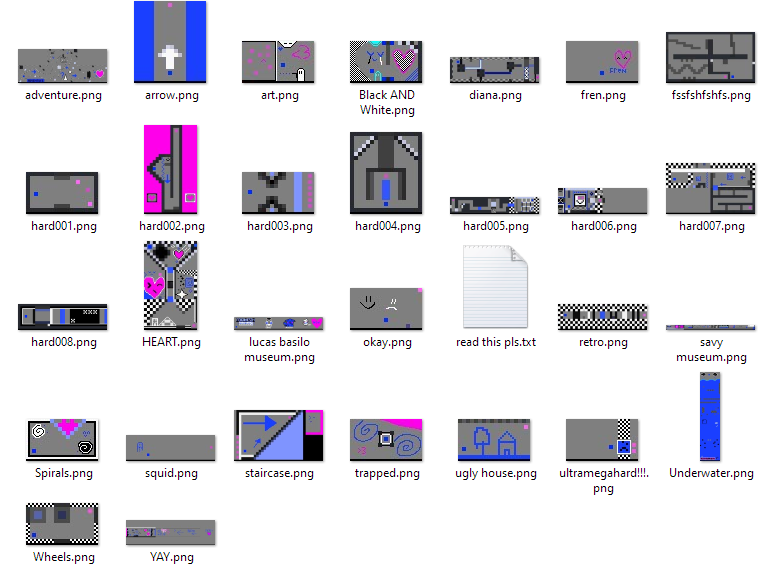Click the file name "adventure.png"

coord(63,95)
